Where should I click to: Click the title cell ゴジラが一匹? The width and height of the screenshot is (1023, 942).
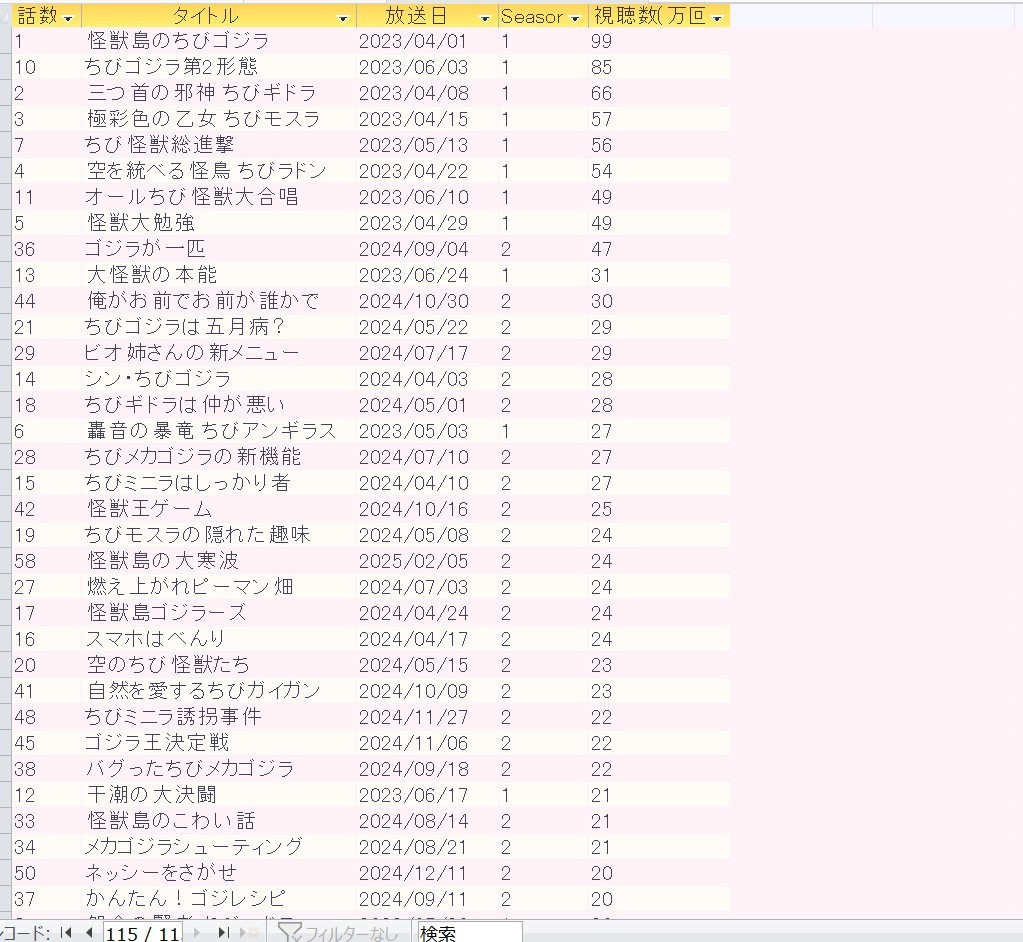pyautogui.click(x=219, y=249)
